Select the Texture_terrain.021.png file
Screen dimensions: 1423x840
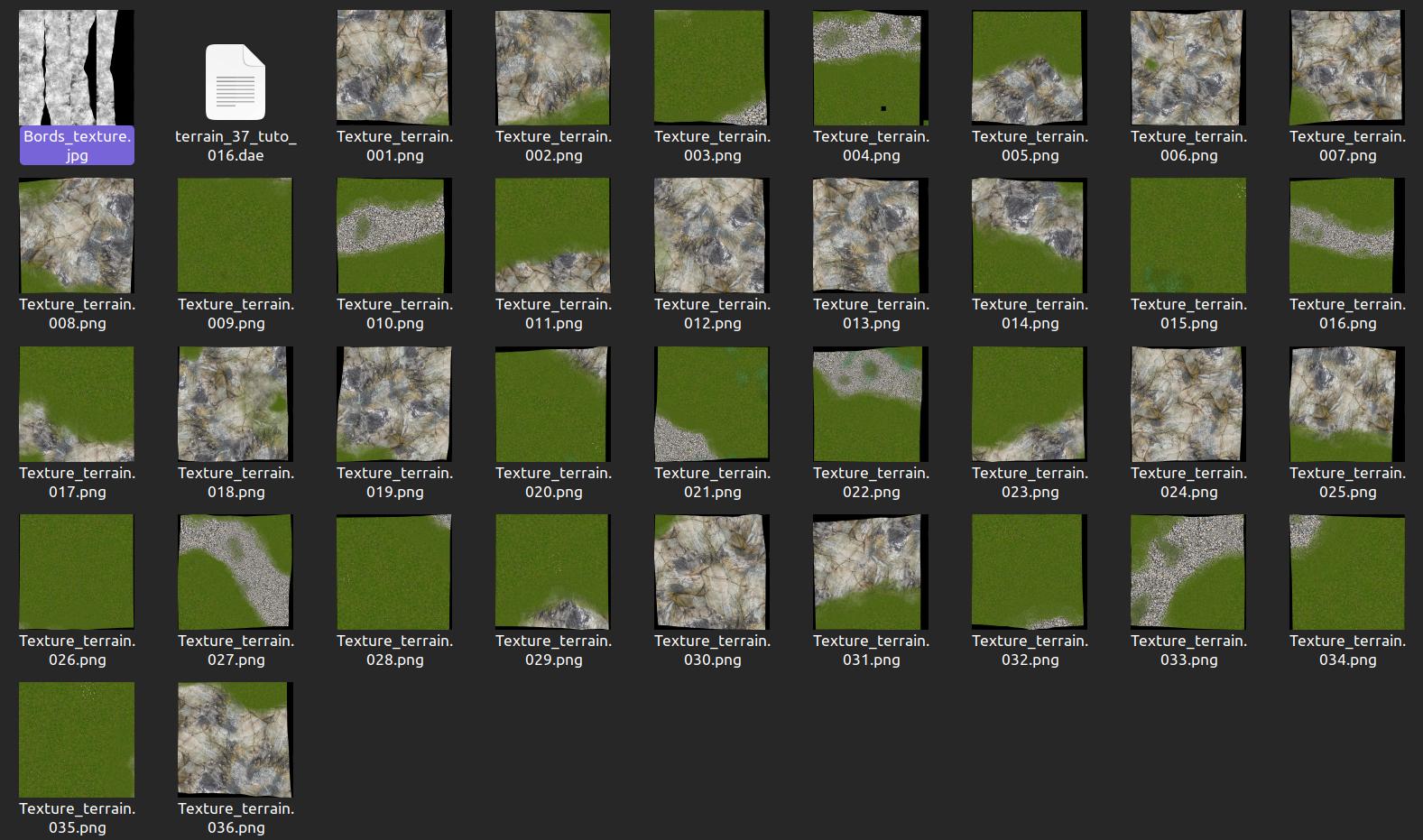[x=712, y=403]
